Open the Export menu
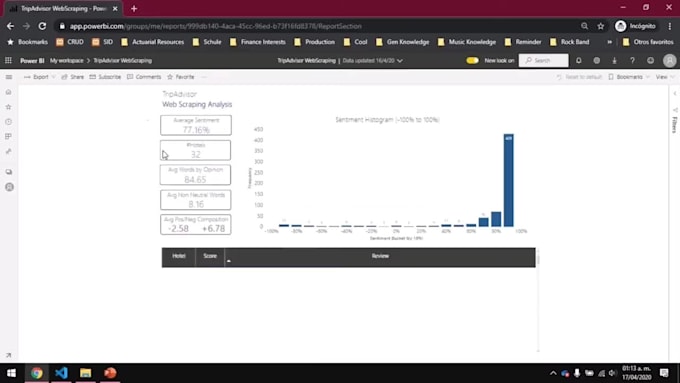Image resolution: width=680 pixels, height=383 pixels. click(39, 77)
